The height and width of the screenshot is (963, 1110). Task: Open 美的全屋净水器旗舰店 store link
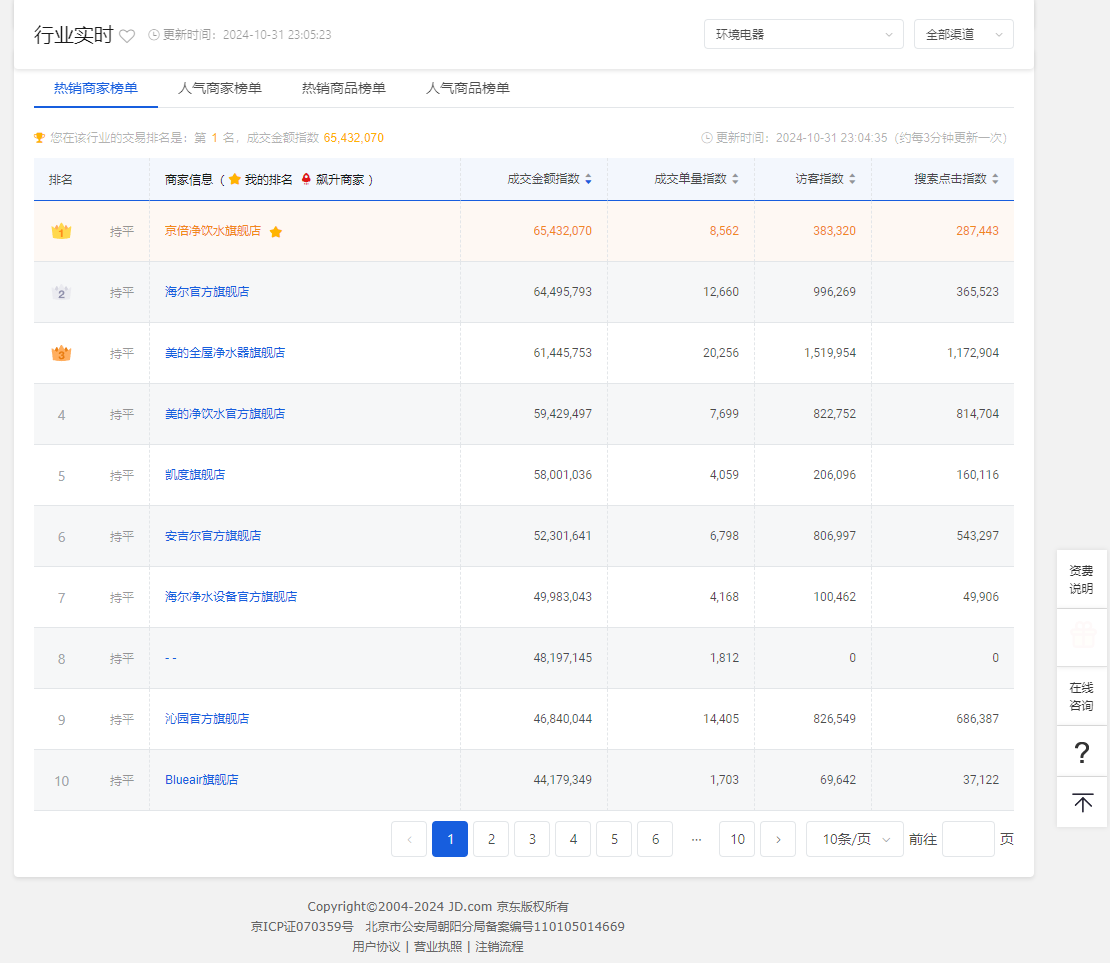tap(224, 353)
